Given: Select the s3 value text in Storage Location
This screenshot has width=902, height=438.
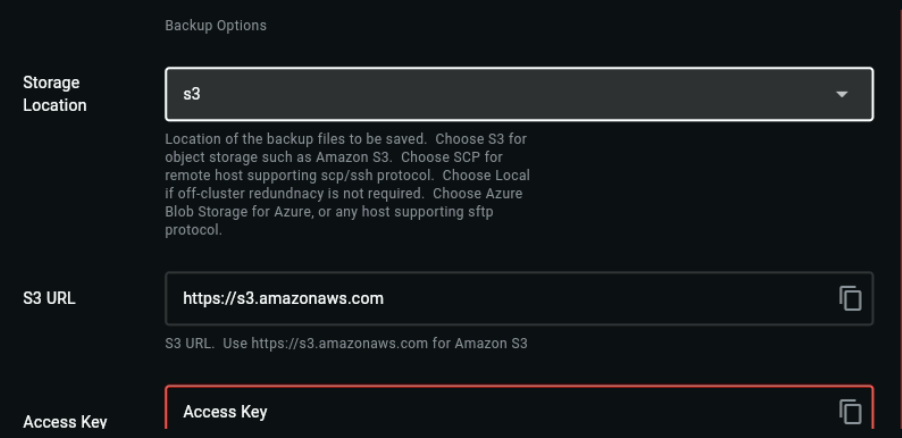Looking at the screenshot, I should (192, 94).
